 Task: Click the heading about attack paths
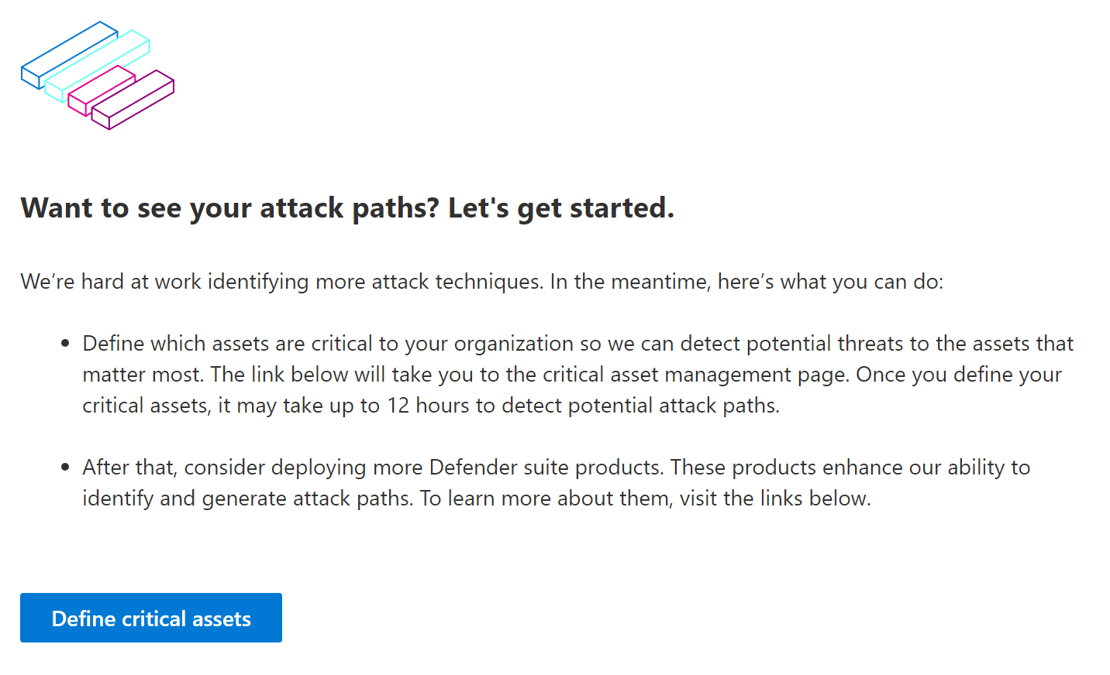coord(347,207)
